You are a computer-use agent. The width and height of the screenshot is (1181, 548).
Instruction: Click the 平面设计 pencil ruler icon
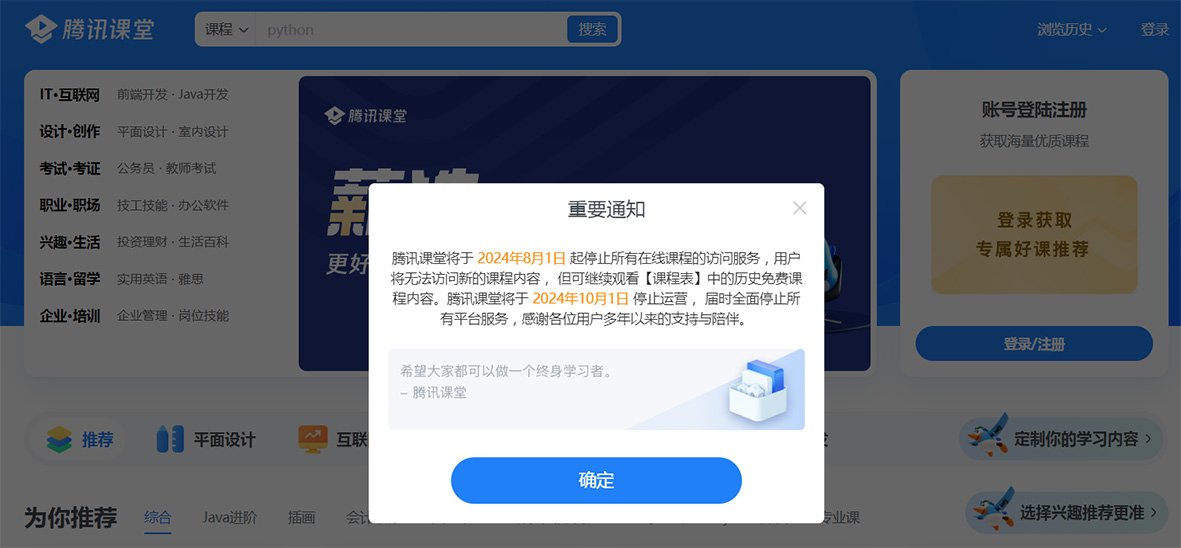click(x=170, y=439)
